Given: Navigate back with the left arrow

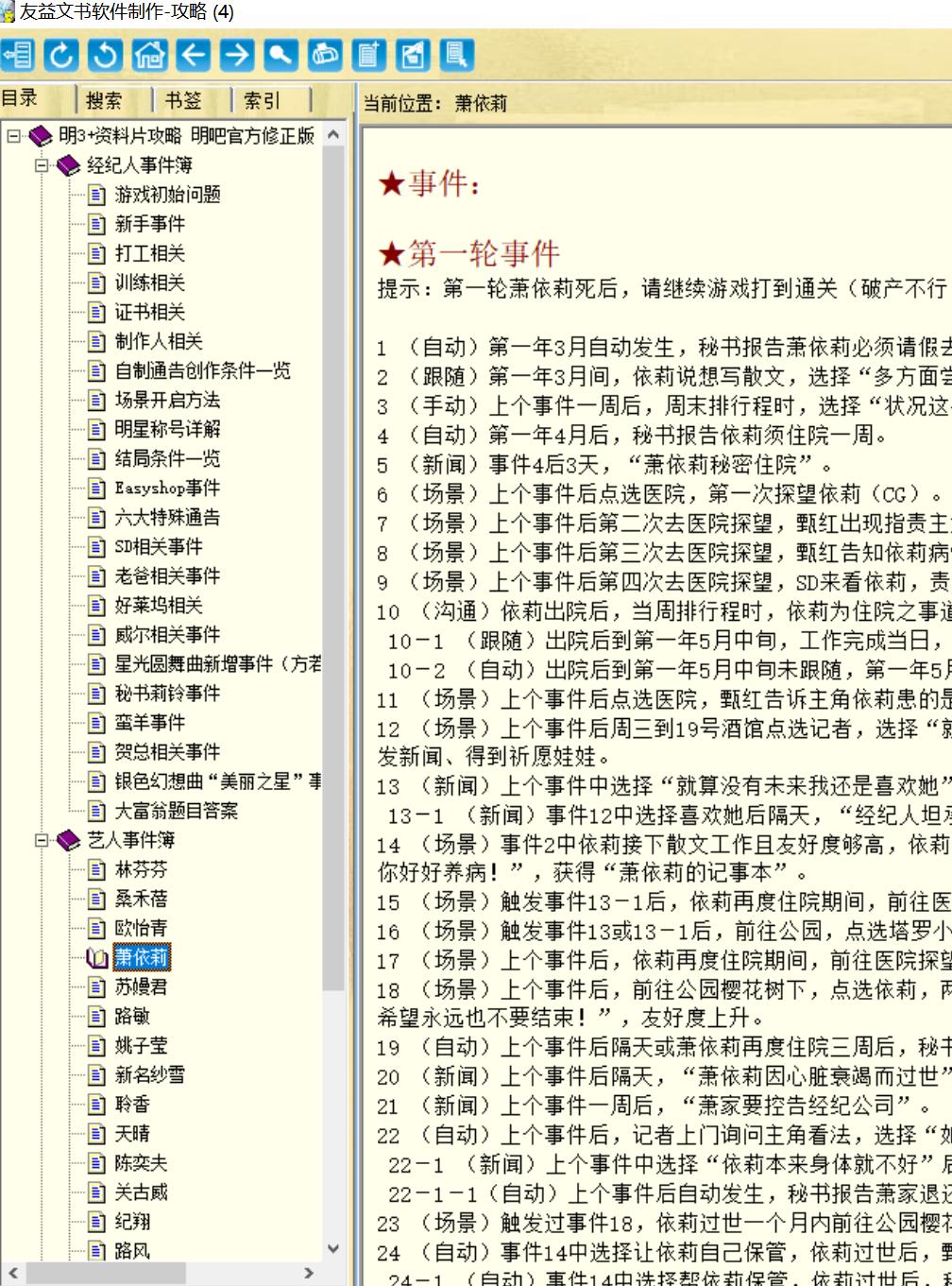Looking at the screenshot, I should tap(194, 55).
